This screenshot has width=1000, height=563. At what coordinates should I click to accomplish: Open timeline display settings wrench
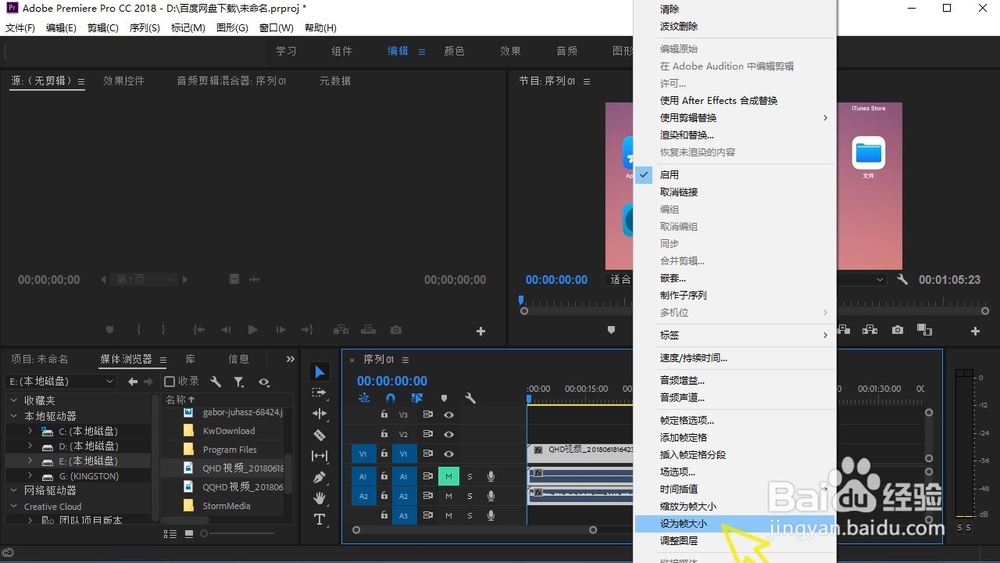pos(471,398)
